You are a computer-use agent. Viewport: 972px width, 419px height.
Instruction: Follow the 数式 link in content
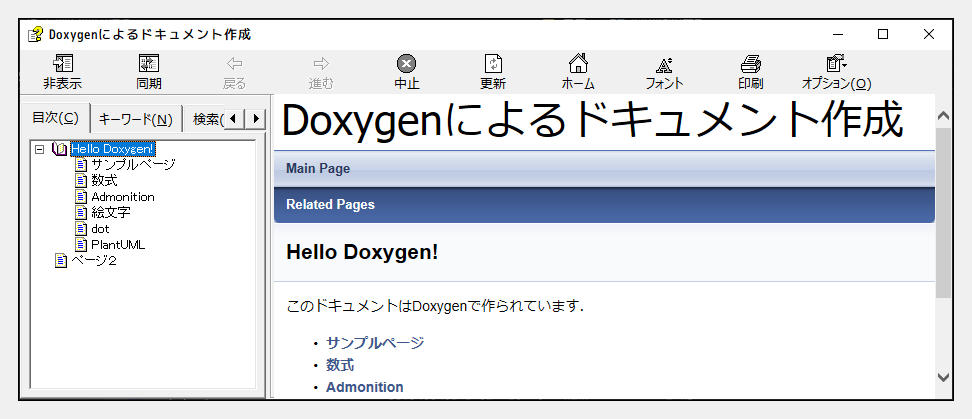pos(340,365)
